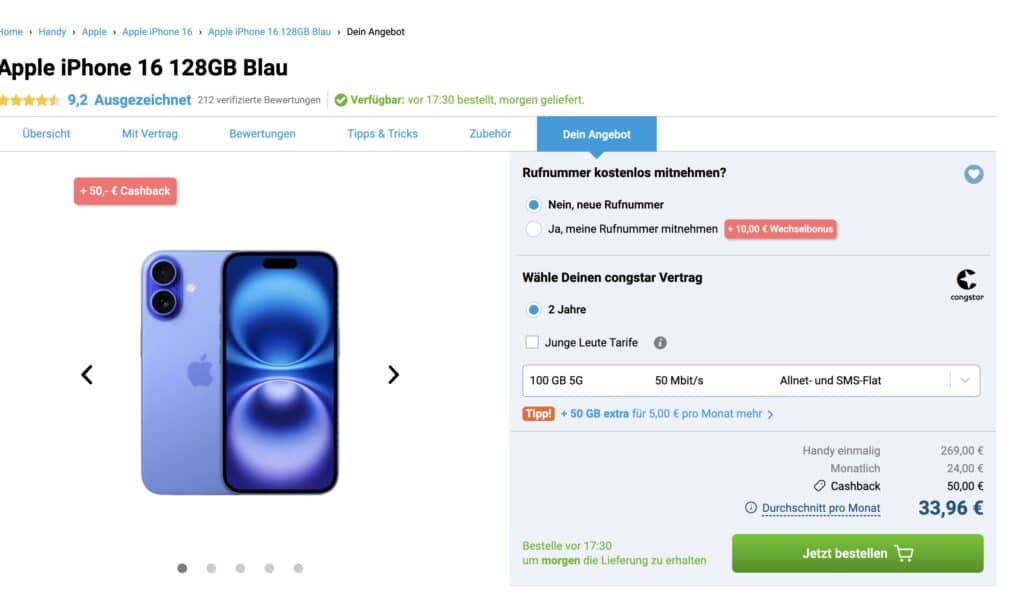Show previous product image arrow
This screenshot has height=605, width=1024.
click(x=87, y=375)
